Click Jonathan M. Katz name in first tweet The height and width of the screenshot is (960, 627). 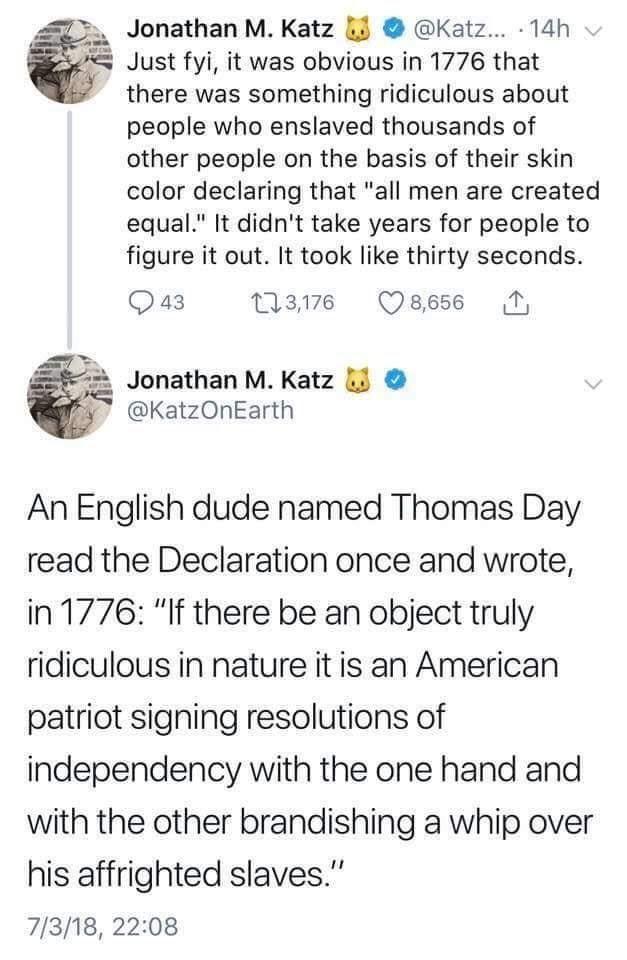[x=230, y=29]
